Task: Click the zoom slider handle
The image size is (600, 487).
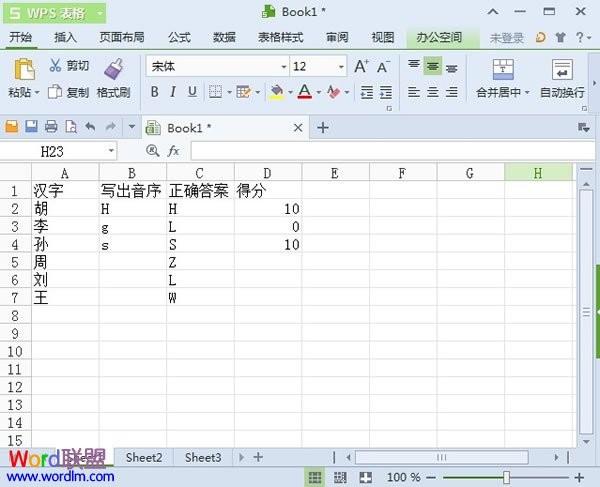Action: point(507,477)
